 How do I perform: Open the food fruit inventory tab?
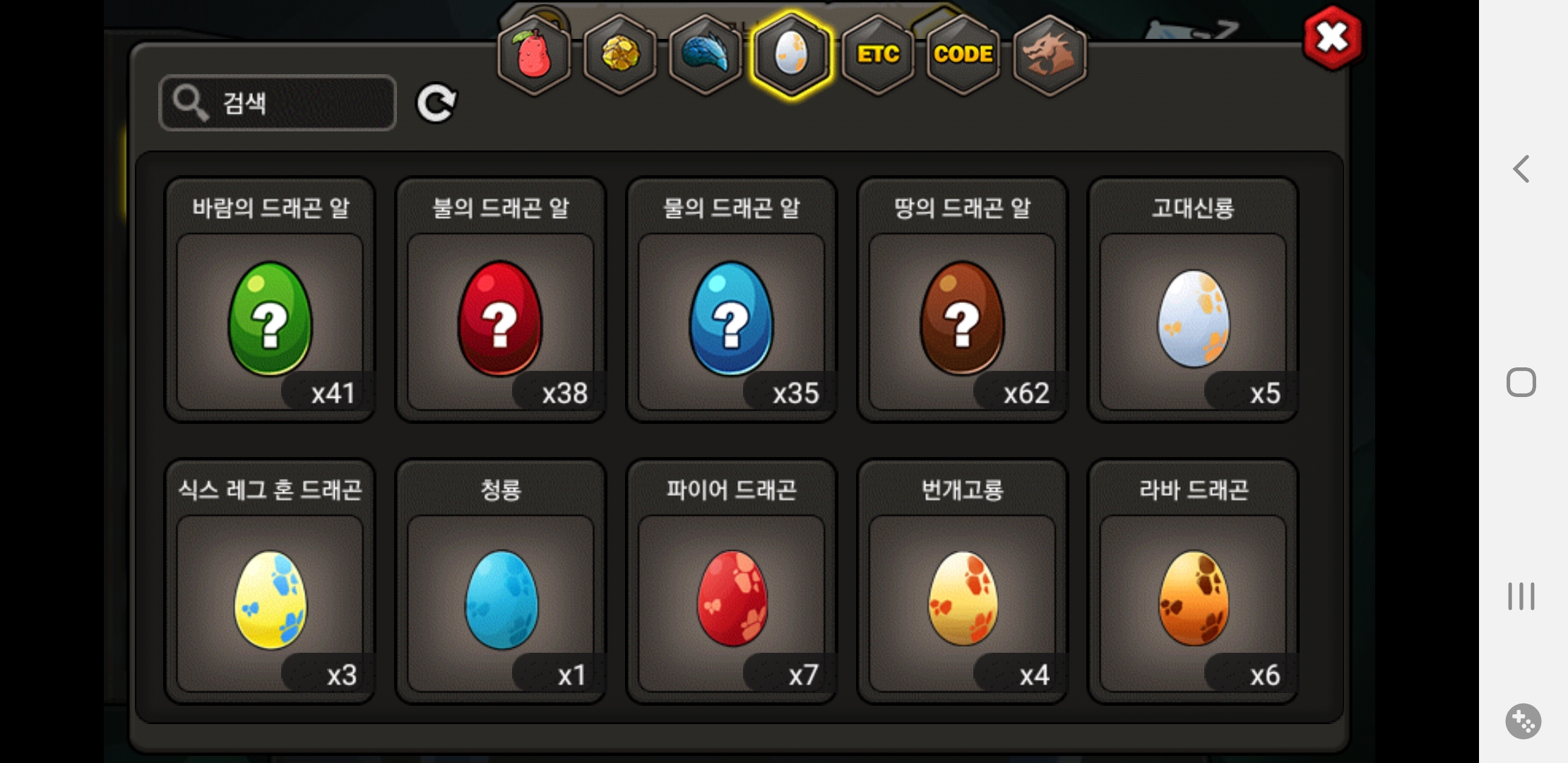[x=535, y=55]
